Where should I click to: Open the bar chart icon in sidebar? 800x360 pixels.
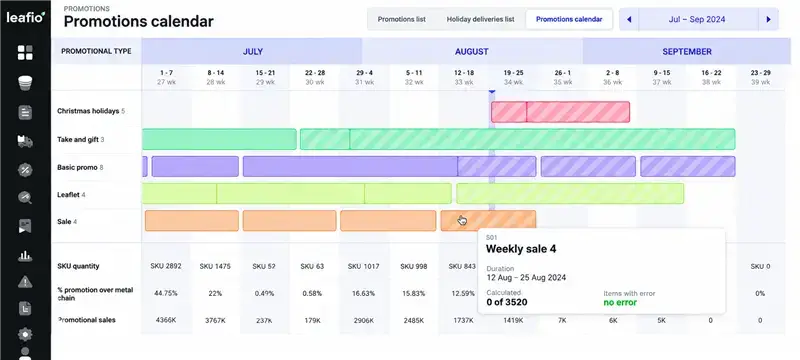pyautogui.click(x=25, y=256)
